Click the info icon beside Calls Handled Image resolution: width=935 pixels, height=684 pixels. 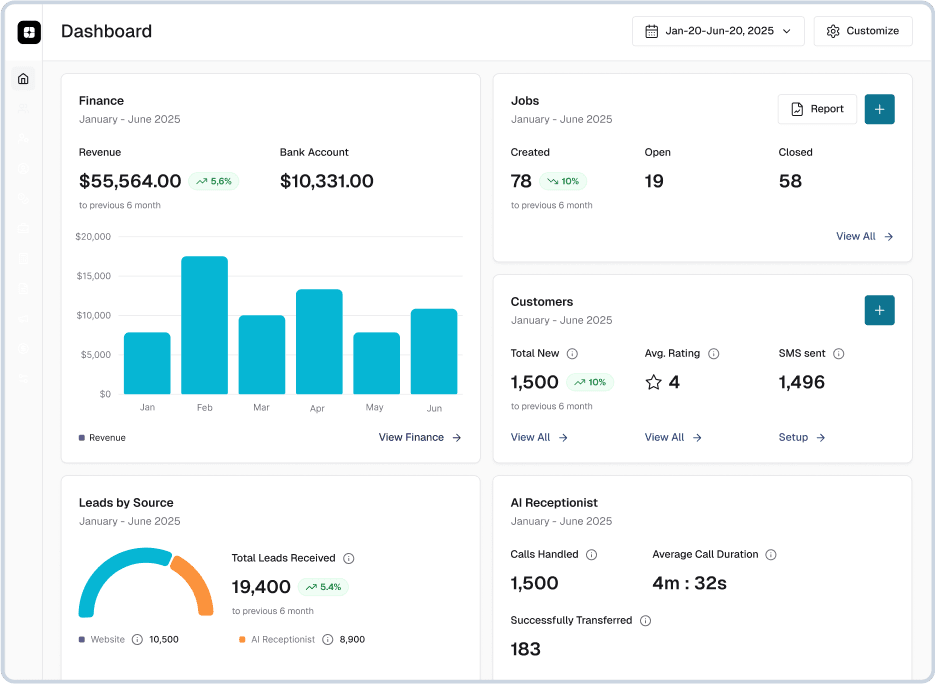(x=591, y=555)
